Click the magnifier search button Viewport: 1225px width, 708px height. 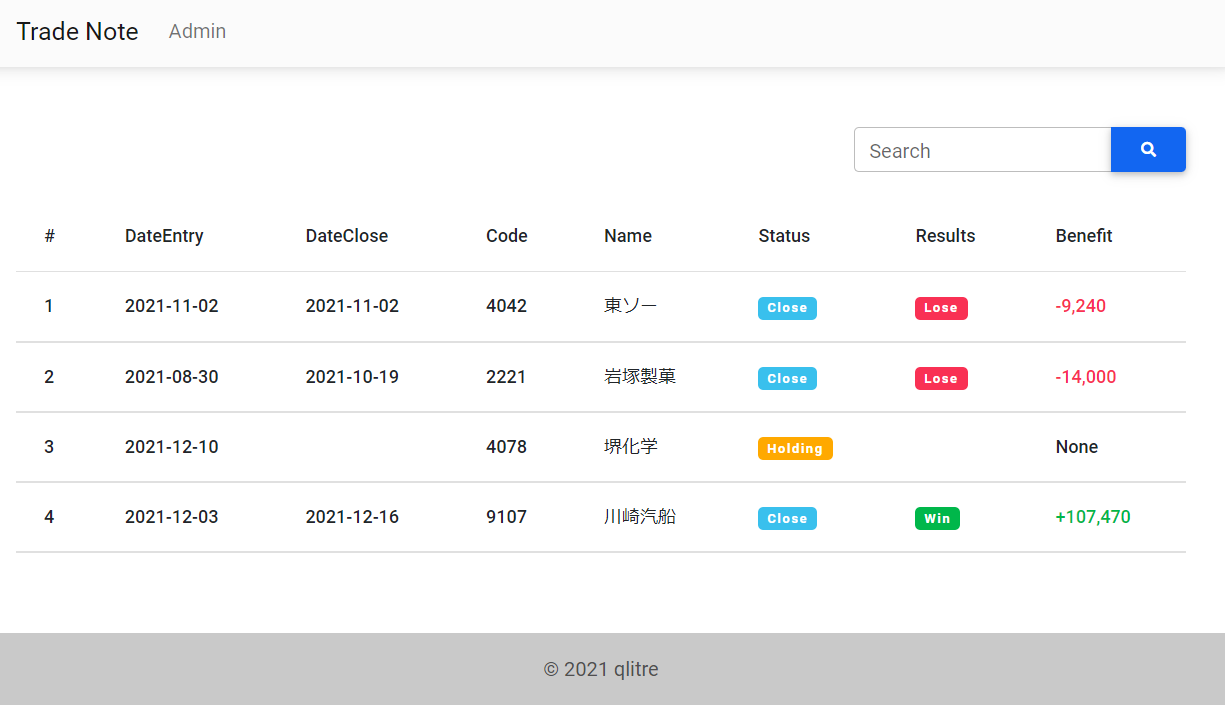coord(1148,149)
